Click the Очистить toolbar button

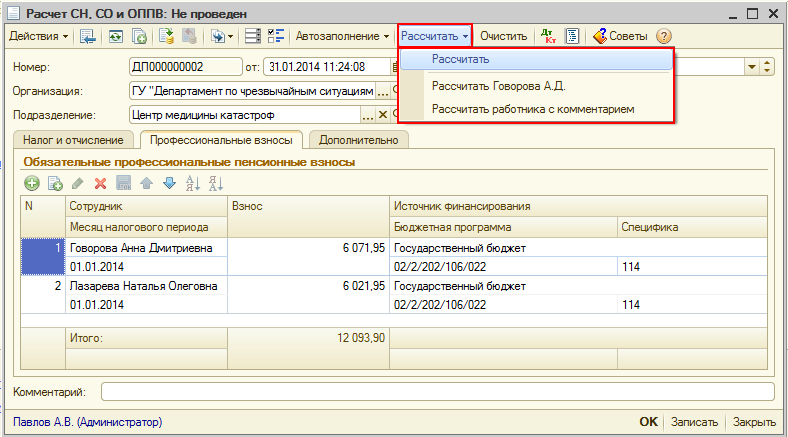pyautogui.click(x=503, y=36)
